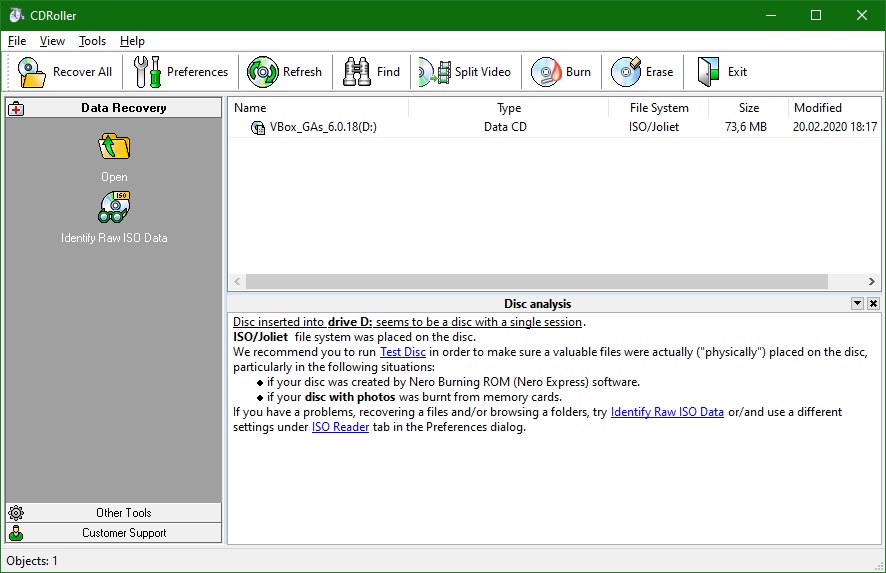
Task: Click the Refresh disc icon
Action: (263, 72)
